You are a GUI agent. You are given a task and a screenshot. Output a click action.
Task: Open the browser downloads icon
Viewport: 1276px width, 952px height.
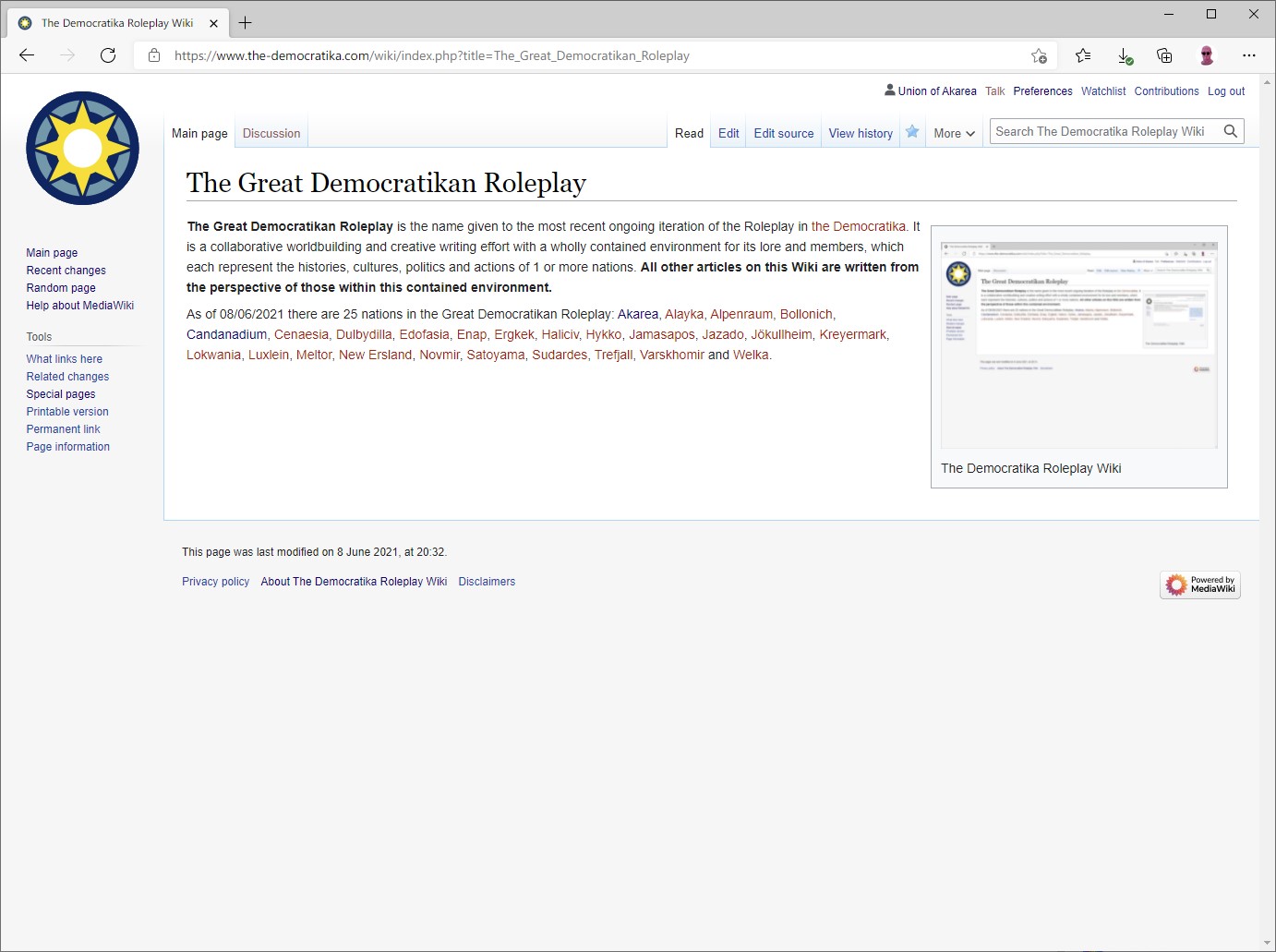pos(1125,55)
